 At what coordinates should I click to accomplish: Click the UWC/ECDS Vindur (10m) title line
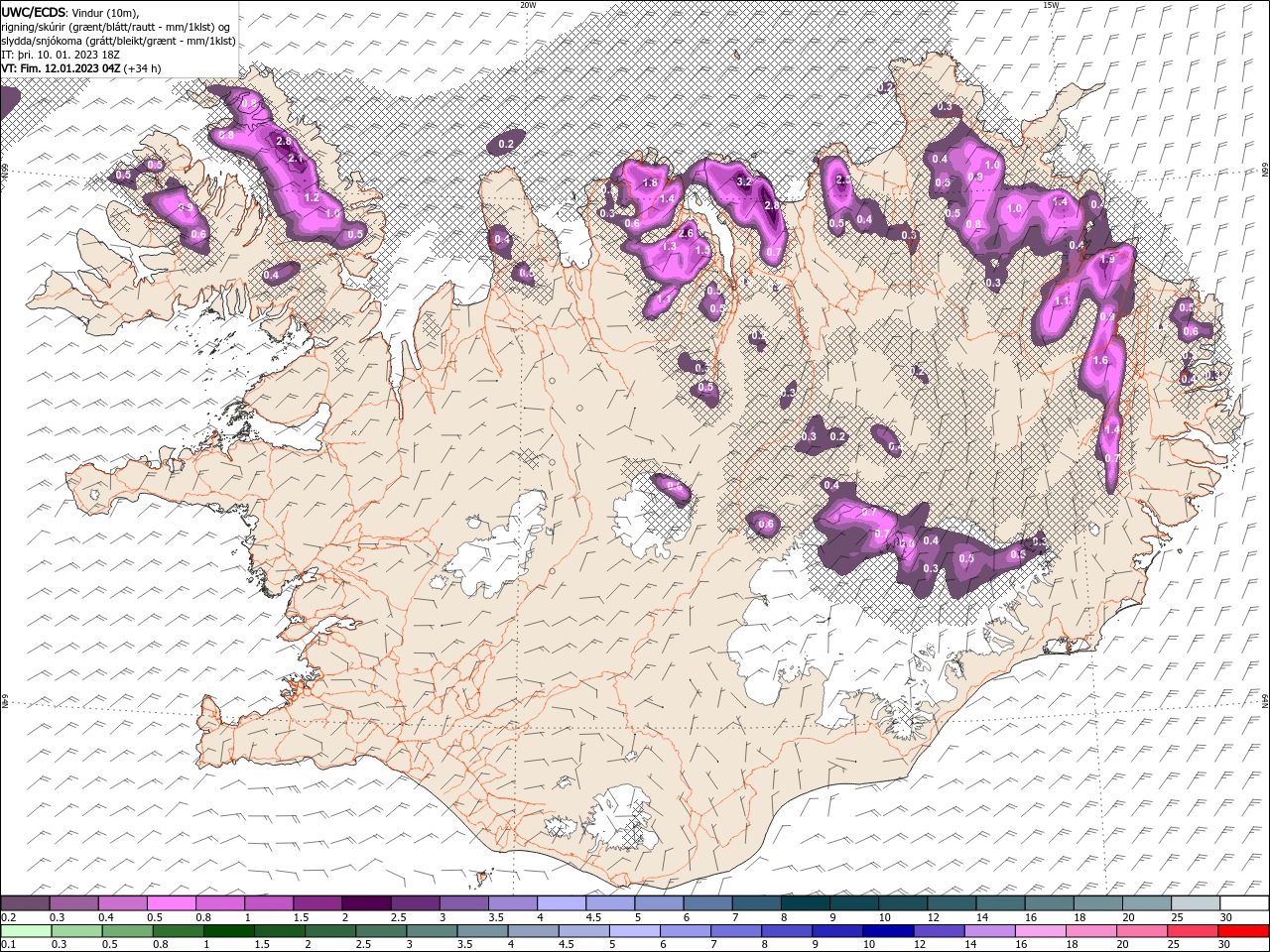pos(71,12)
